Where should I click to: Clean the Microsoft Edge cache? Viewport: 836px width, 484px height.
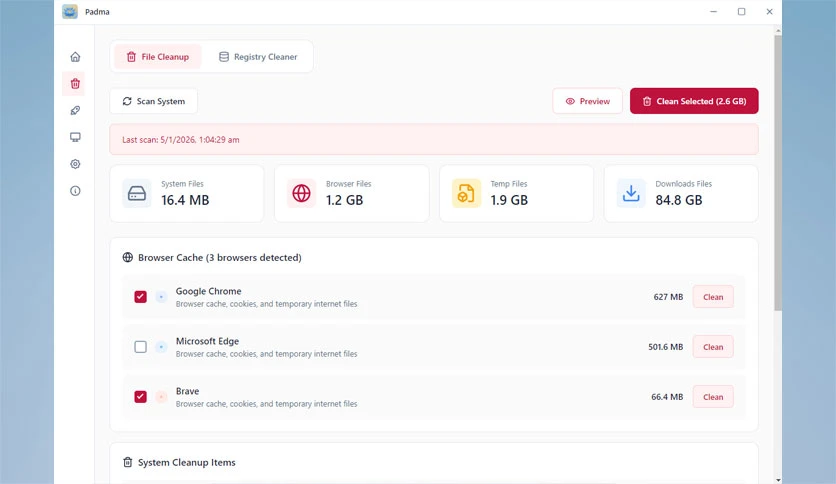(x=713, y=347)
